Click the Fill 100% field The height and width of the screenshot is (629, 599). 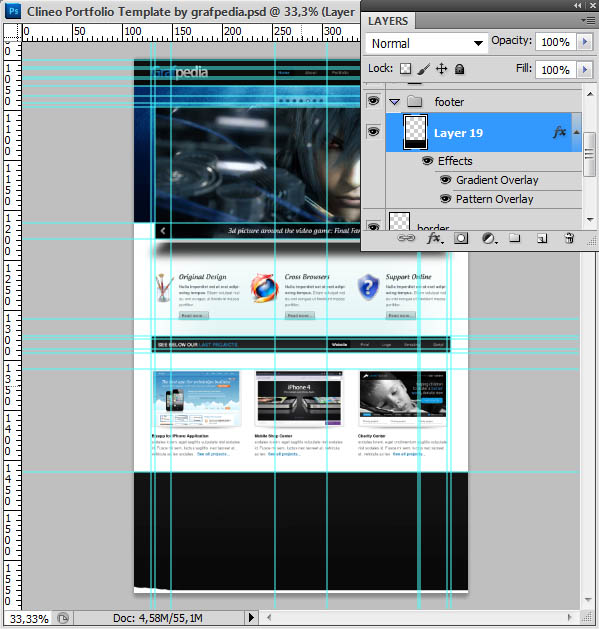pos(555,70)
